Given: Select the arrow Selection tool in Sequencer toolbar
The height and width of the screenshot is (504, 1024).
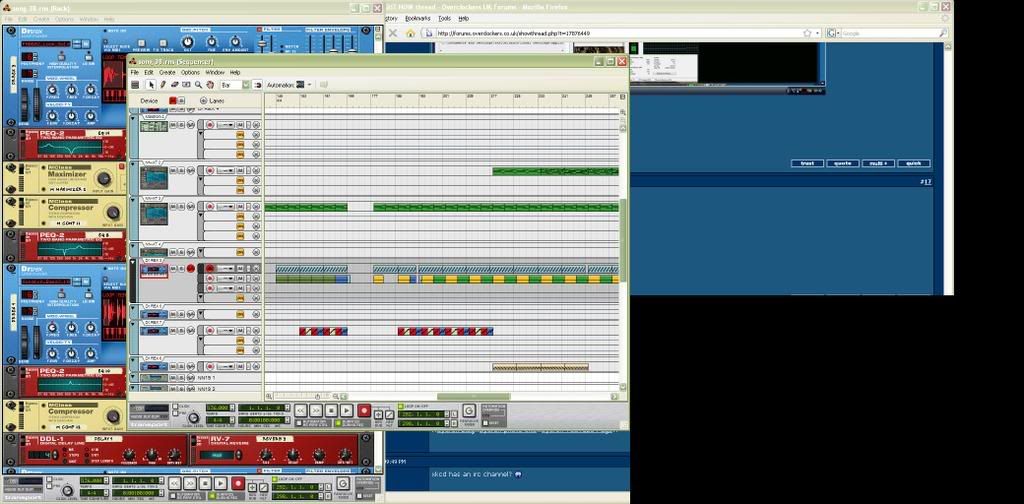Looking at the screenshot, I should pyautogui.click(x=151, y=85).
